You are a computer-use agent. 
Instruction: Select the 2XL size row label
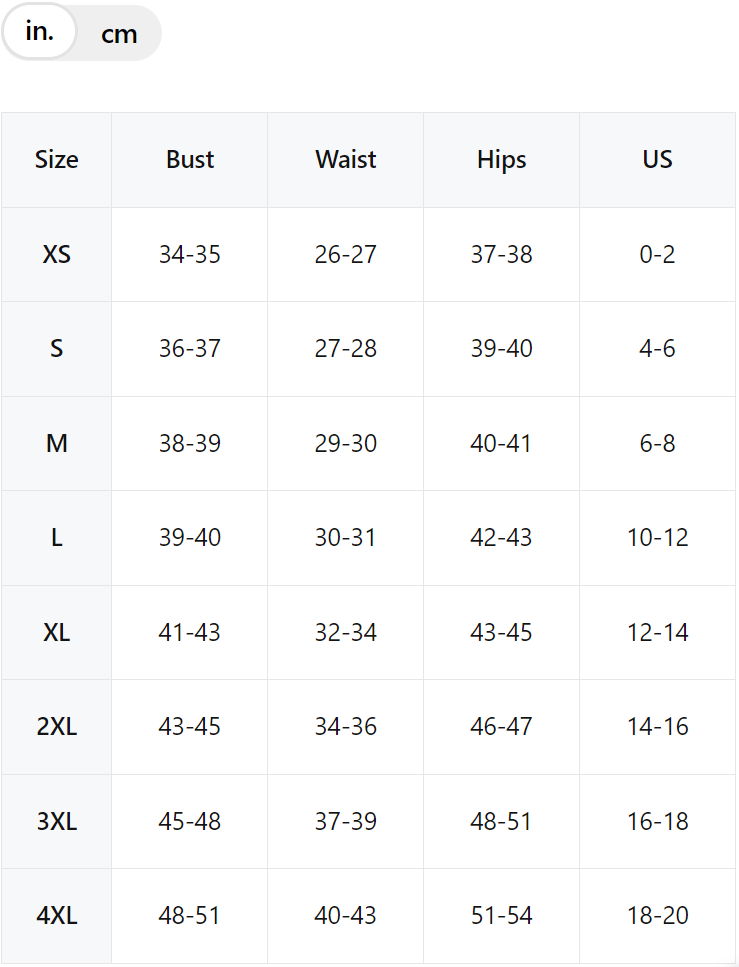click(x=56, y=727)
